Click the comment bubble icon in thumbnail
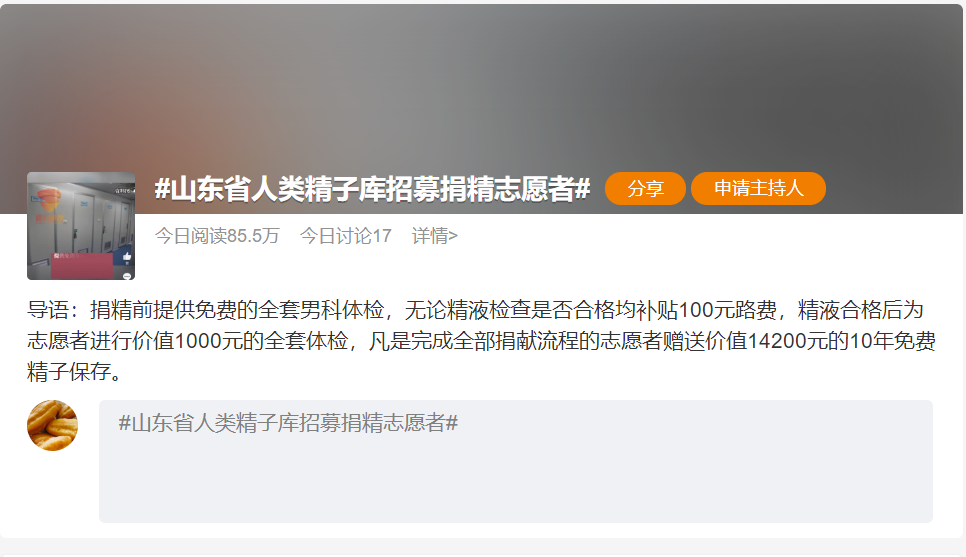 [127, 276]
